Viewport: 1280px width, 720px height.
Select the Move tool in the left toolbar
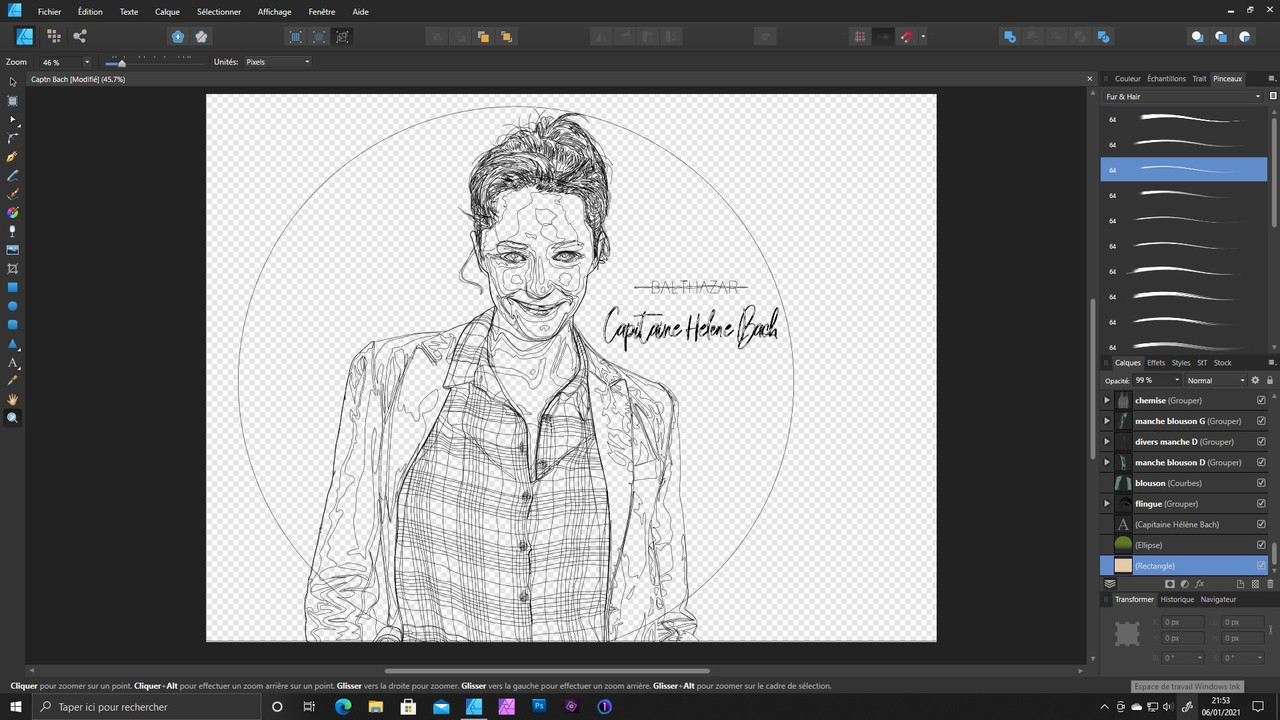13,82
